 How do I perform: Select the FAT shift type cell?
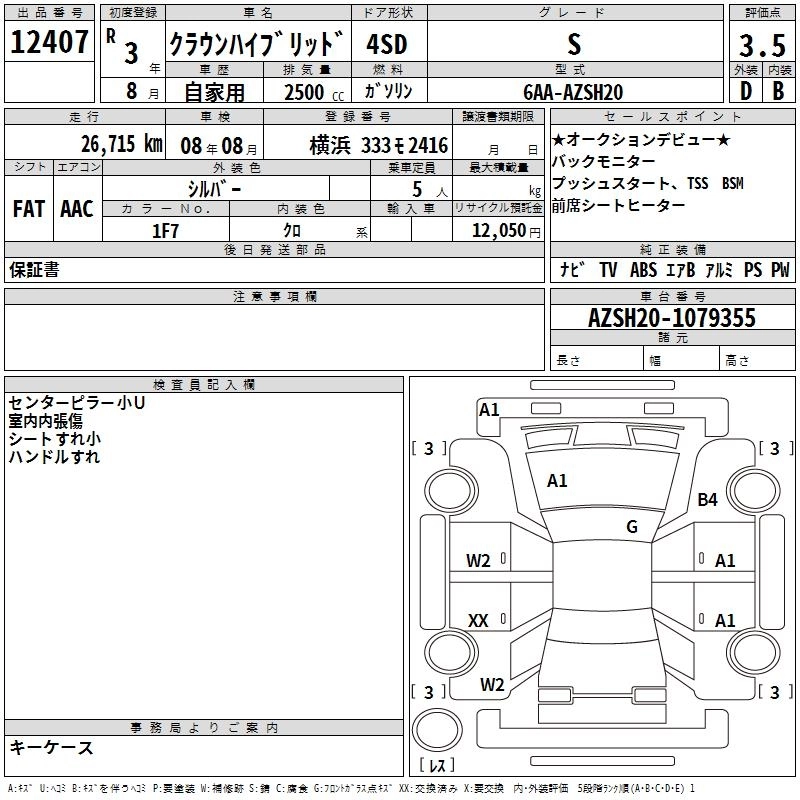point(28,208)
